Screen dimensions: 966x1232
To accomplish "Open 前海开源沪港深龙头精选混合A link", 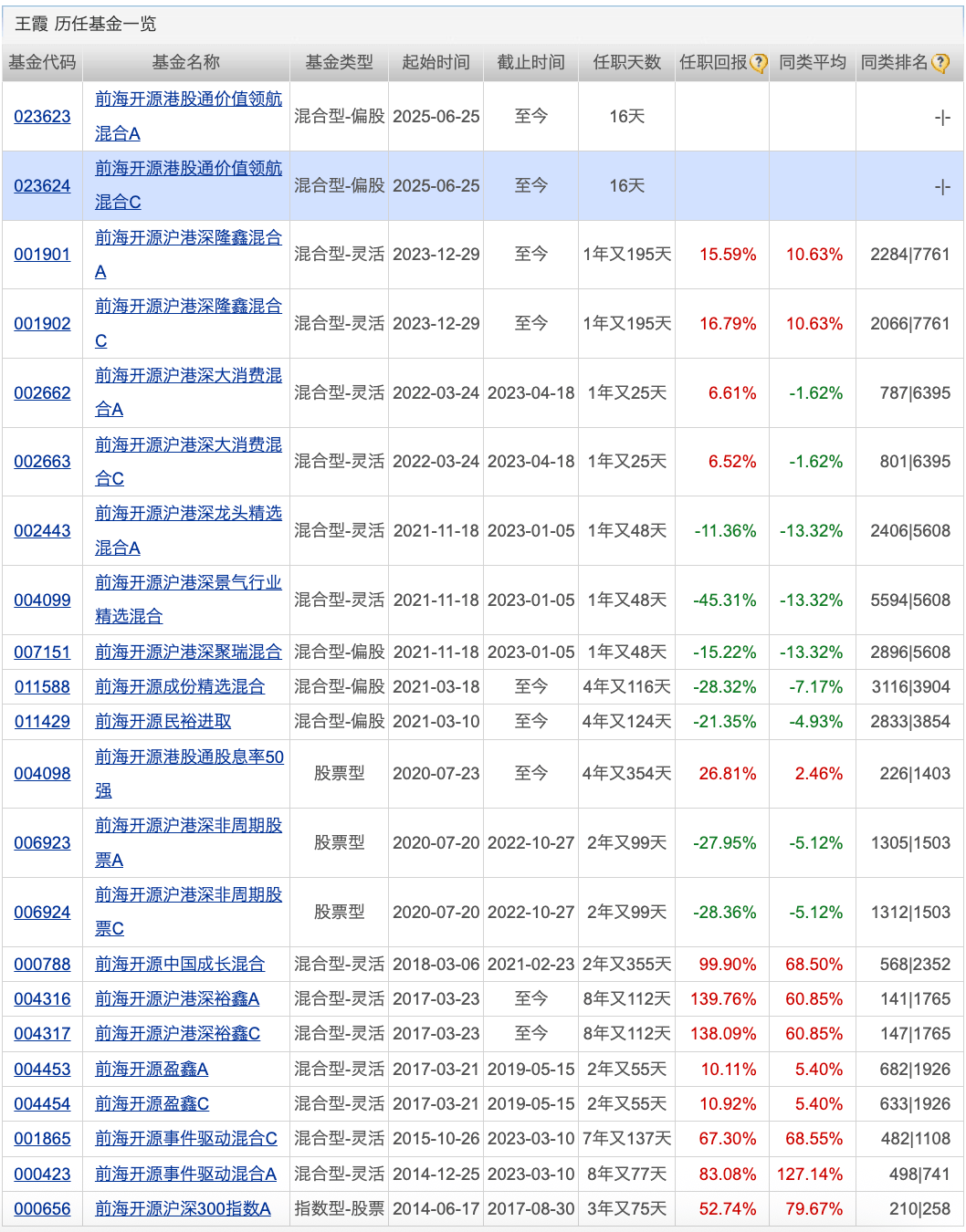I will coord(188,530).
